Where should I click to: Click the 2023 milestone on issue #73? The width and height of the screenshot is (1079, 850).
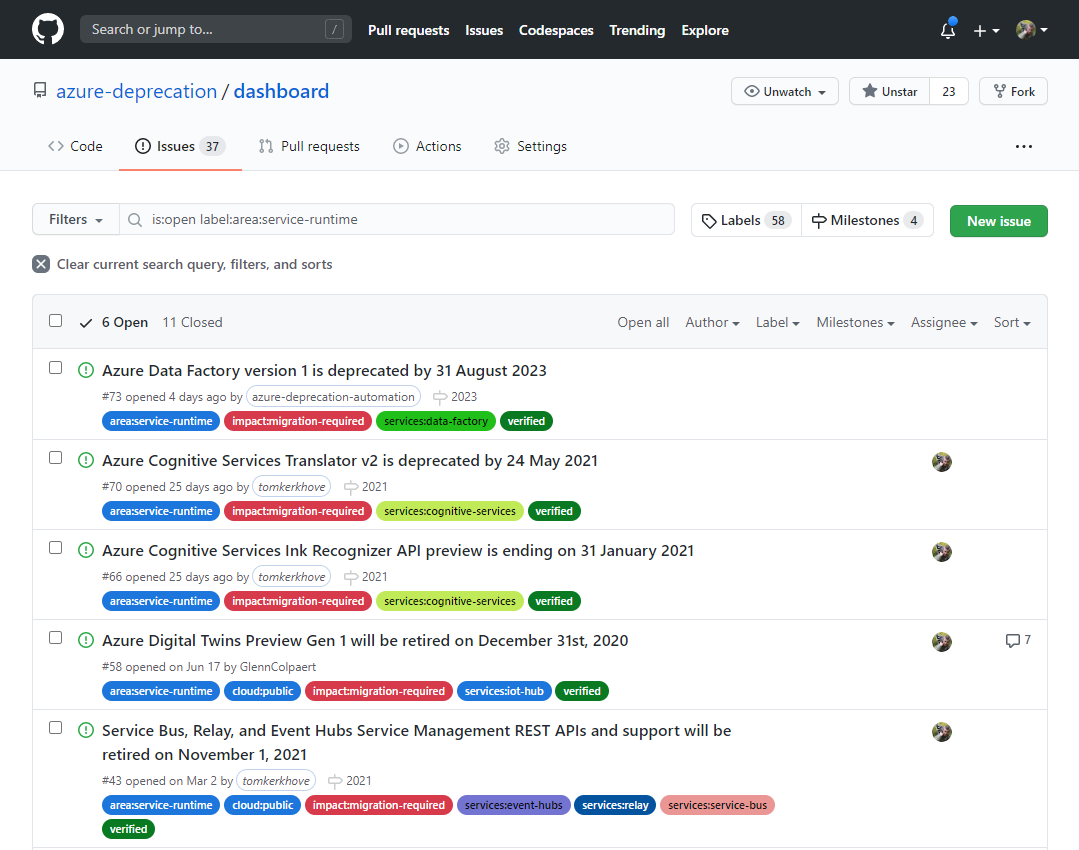(x=455, y=397)
